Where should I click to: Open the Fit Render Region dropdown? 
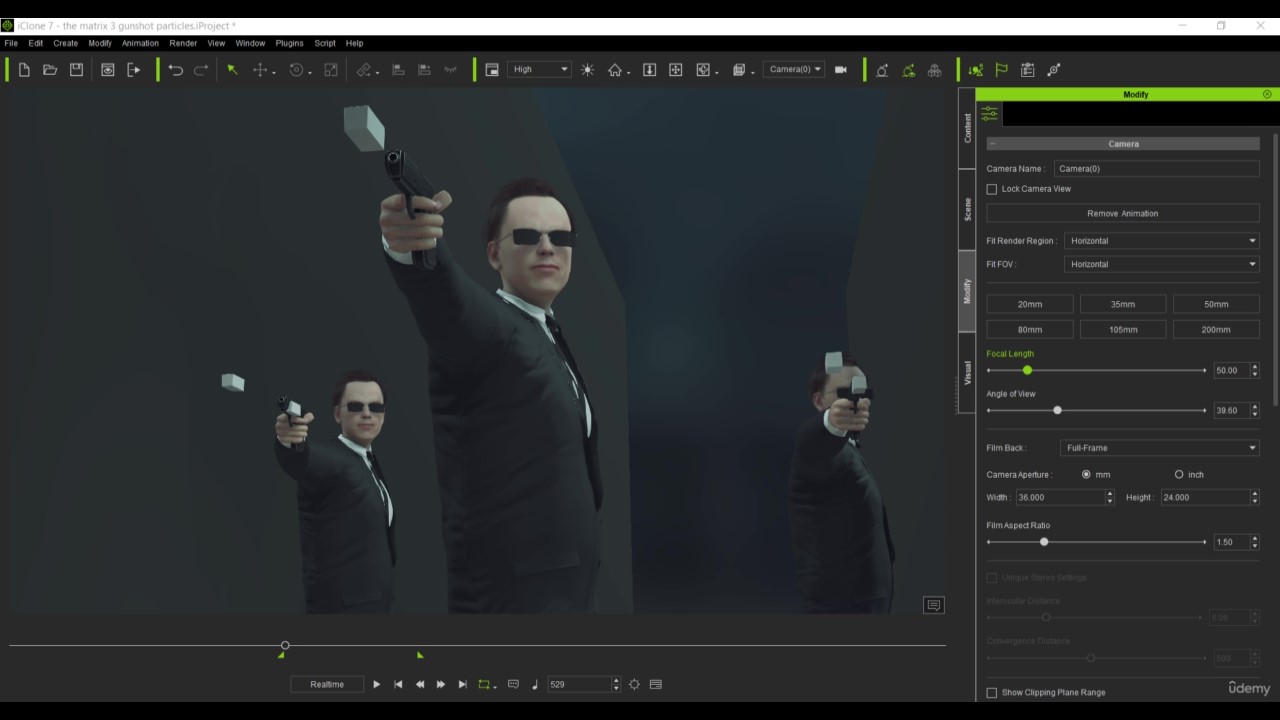pyautogui.click(x=1161, y=241)
